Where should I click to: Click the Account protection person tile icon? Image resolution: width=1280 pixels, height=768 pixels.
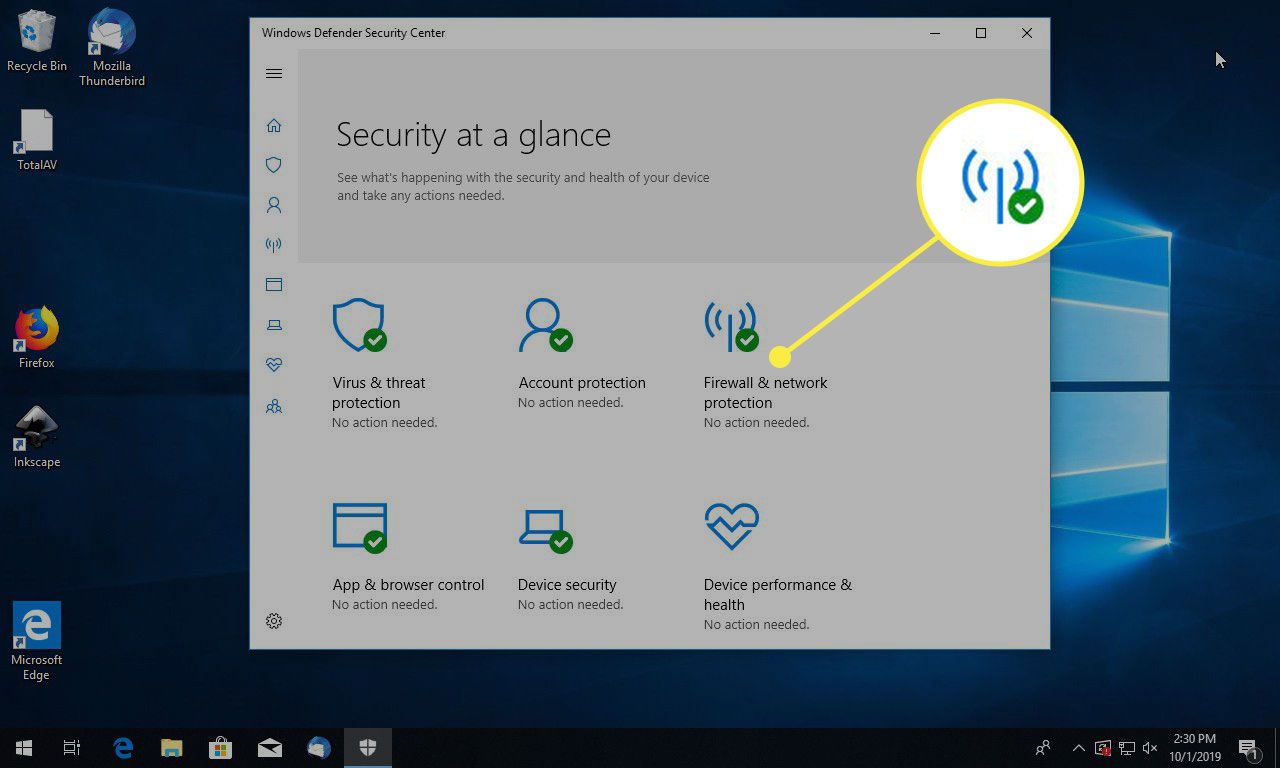tap(545, 325)
